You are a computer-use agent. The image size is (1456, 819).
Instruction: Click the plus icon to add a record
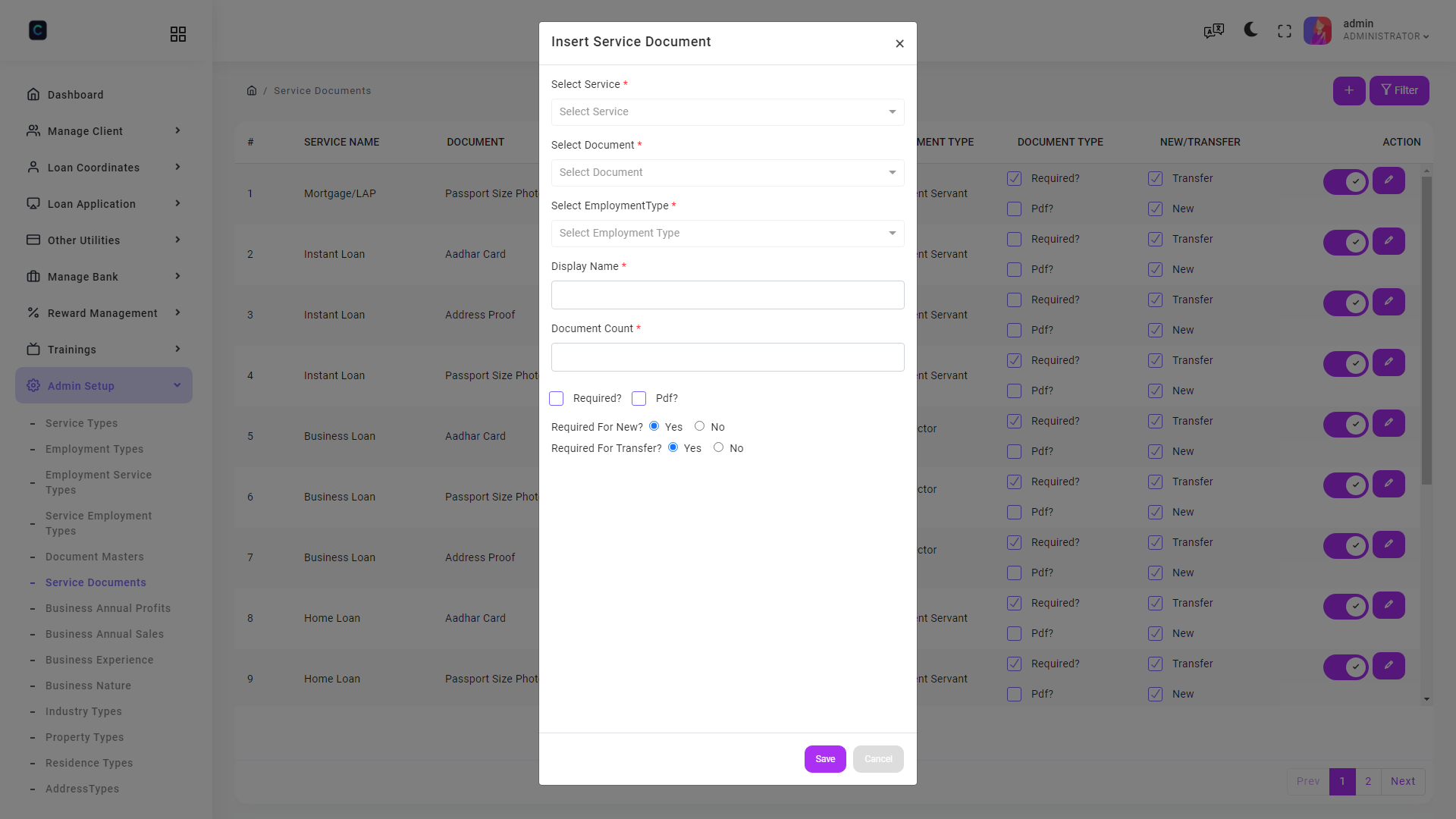click(x=1349, y=90)
